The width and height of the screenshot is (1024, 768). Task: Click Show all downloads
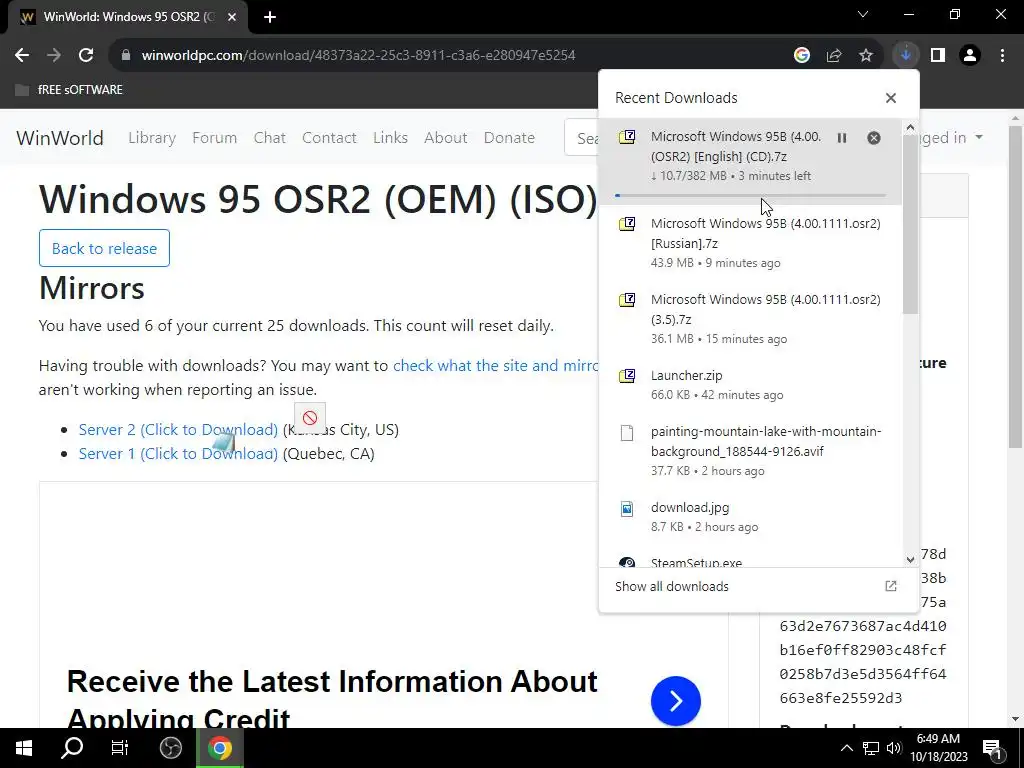[672, 586]
